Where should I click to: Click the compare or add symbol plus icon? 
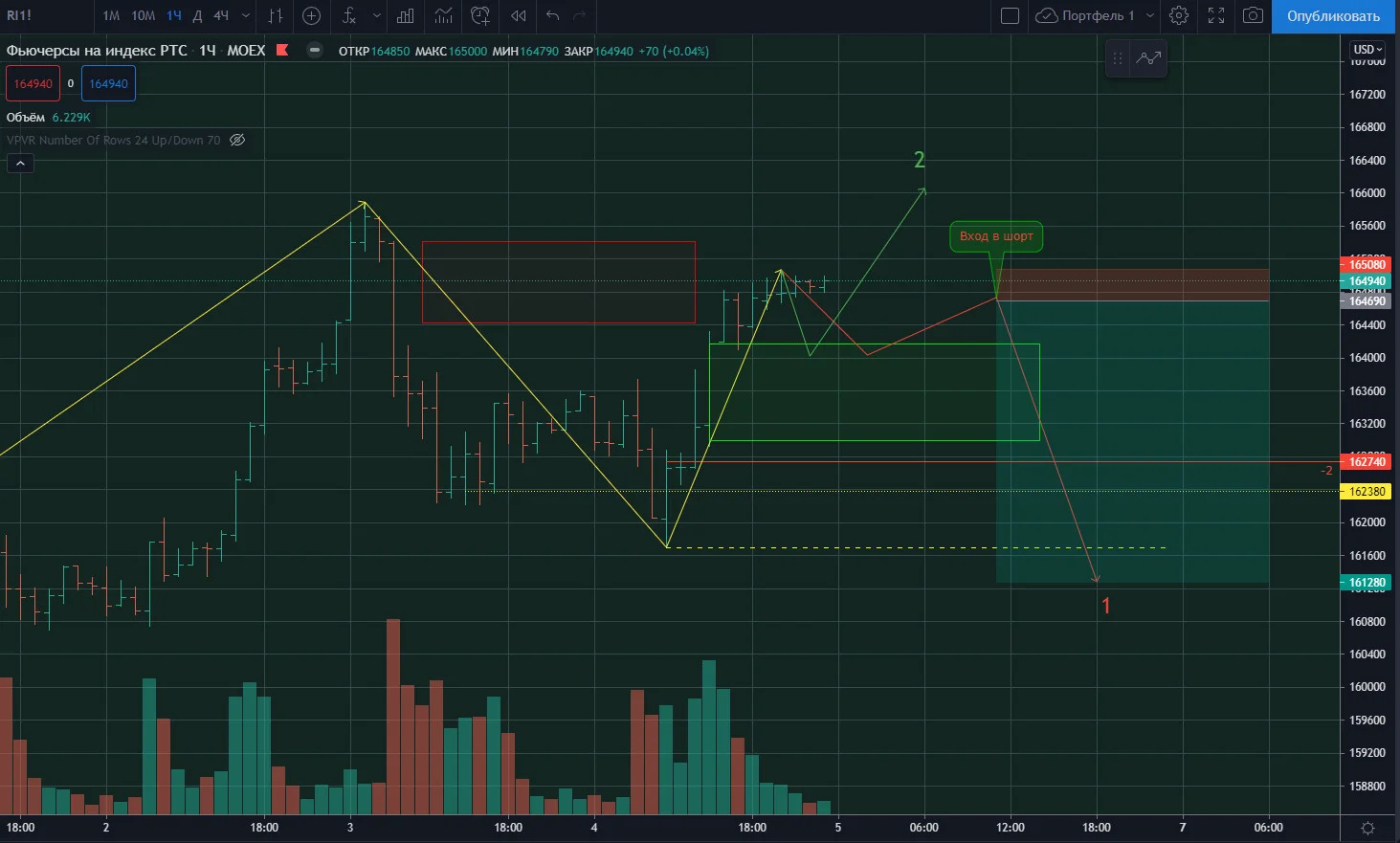(311, 15)
